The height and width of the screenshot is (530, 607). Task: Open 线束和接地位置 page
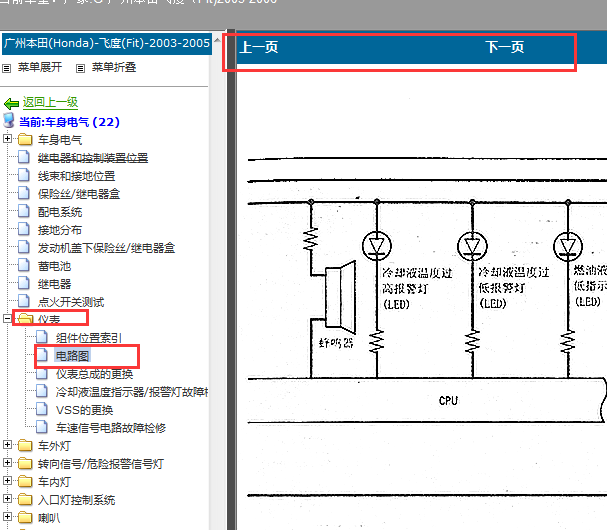click(x=76, y=176)
